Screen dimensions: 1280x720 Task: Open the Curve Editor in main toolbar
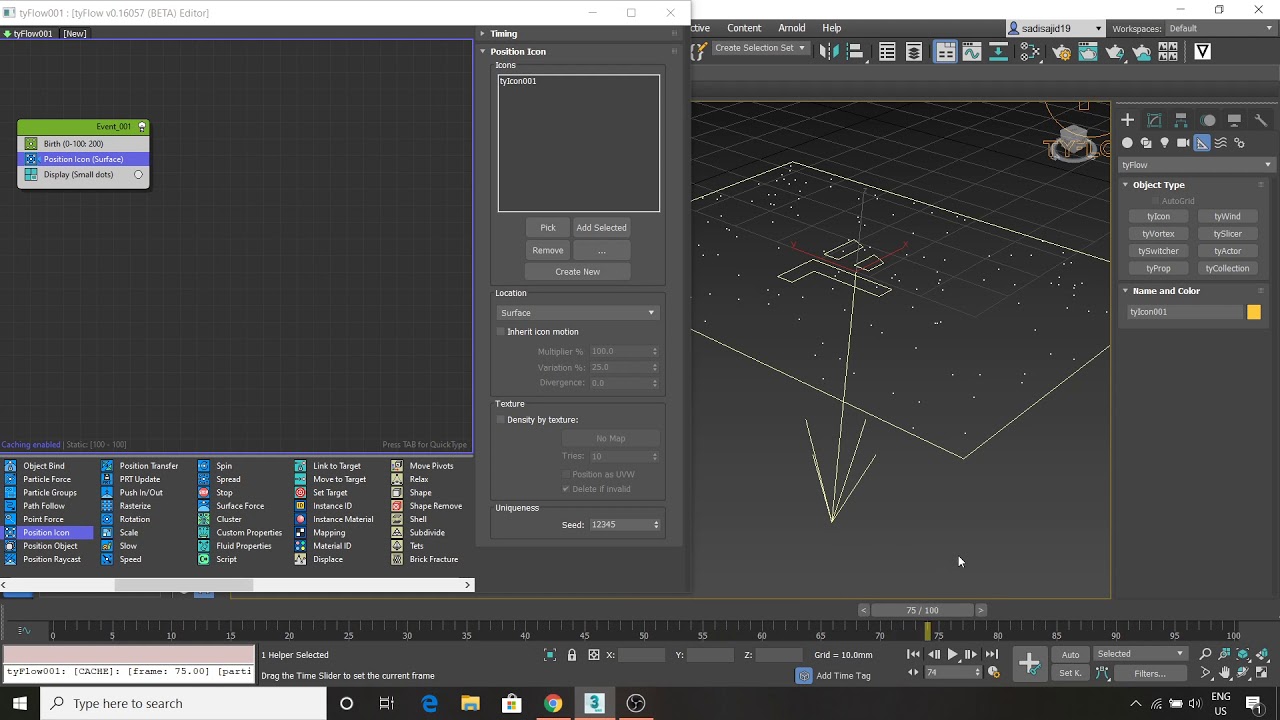point(972,52)
